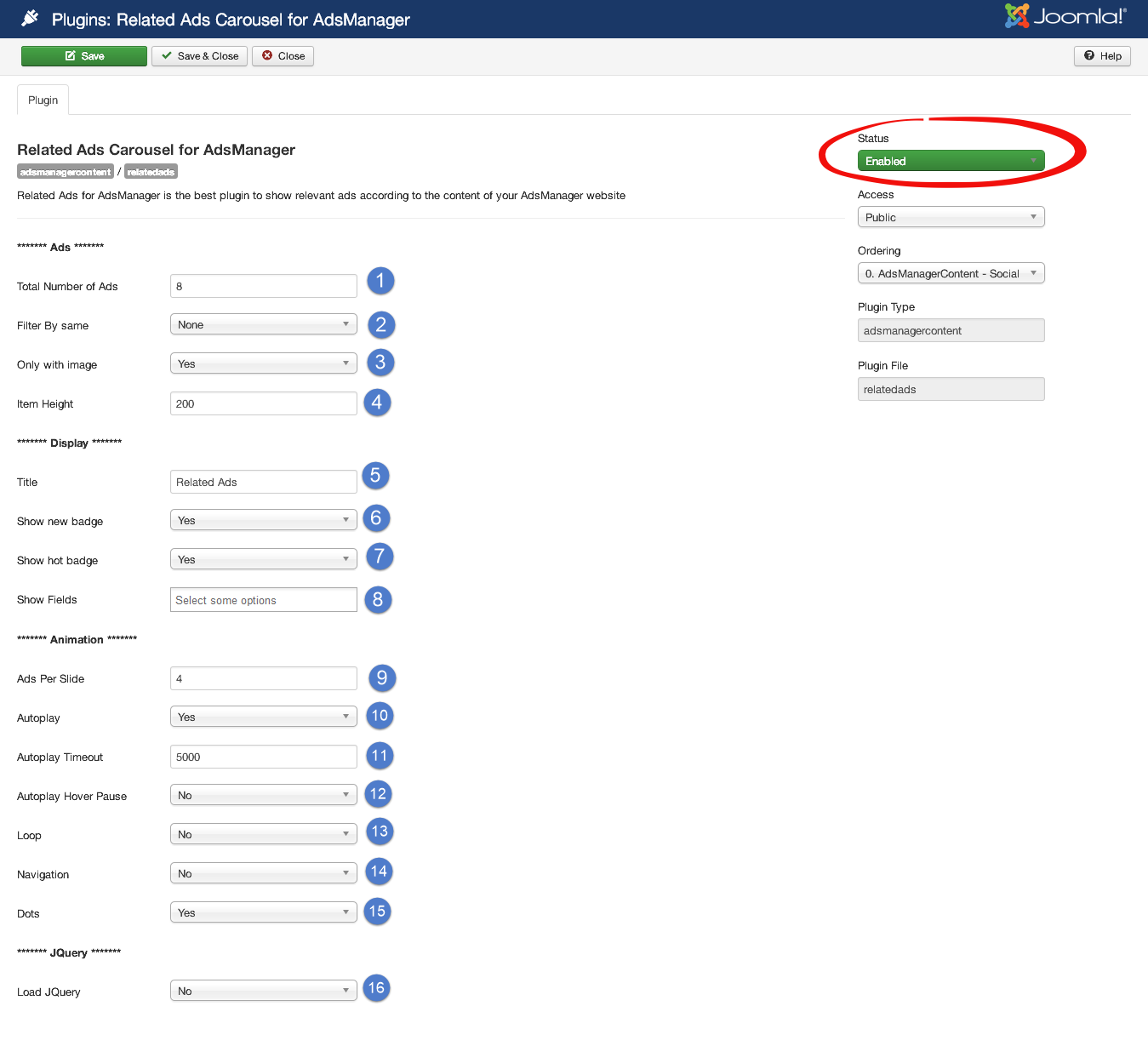Open the Help button
Viewport: 1148px width, 1046px height.
[1102, 56]
